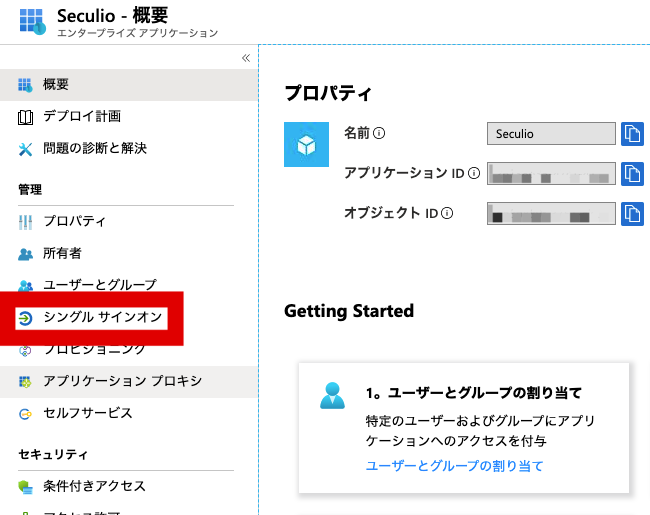Click the 概要 grid icon in sidebar

click(25, 85)
